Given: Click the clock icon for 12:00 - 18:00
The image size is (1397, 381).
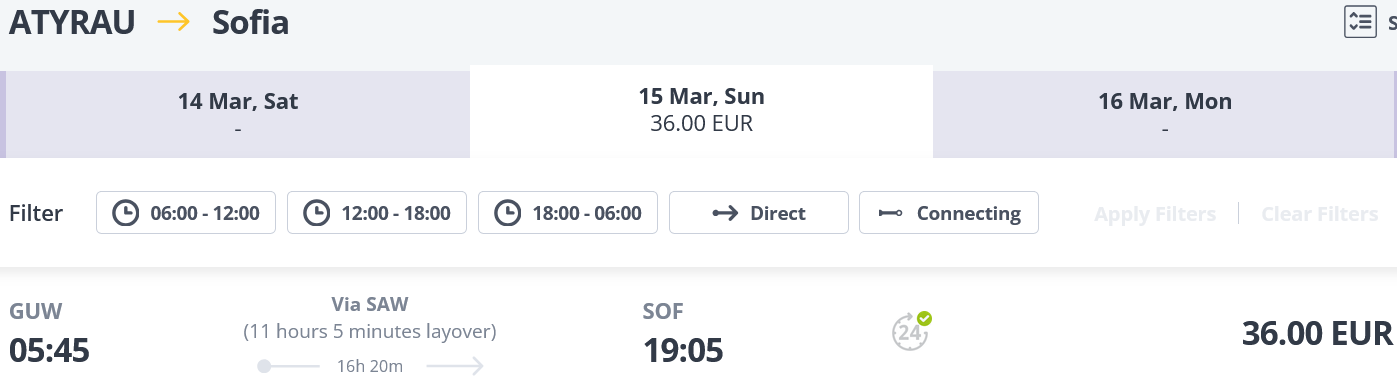Looking at the screenshot, I should (x=316, y=213).
